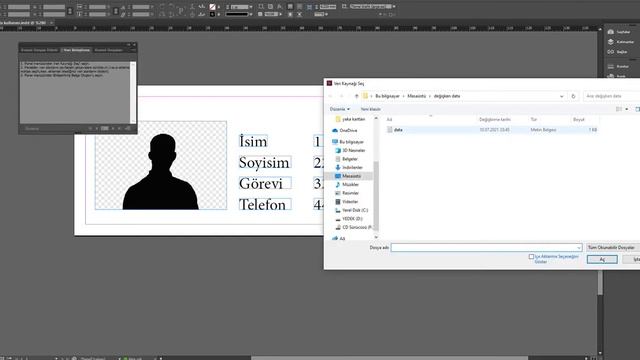
Task: Open the Düzenle dropdown in file dialog
Action: tap(340, 109)
